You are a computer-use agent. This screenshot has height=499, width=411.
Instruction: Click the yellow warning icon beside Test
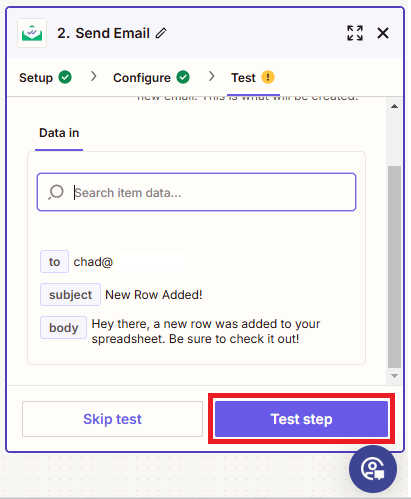point(268,77)
